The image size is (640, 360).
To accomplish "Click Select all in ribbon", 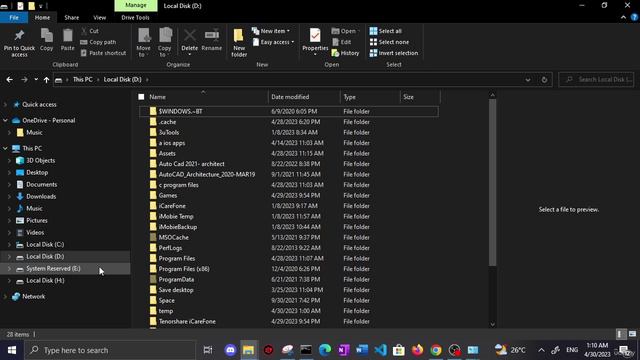I will [x=386, y=31].
